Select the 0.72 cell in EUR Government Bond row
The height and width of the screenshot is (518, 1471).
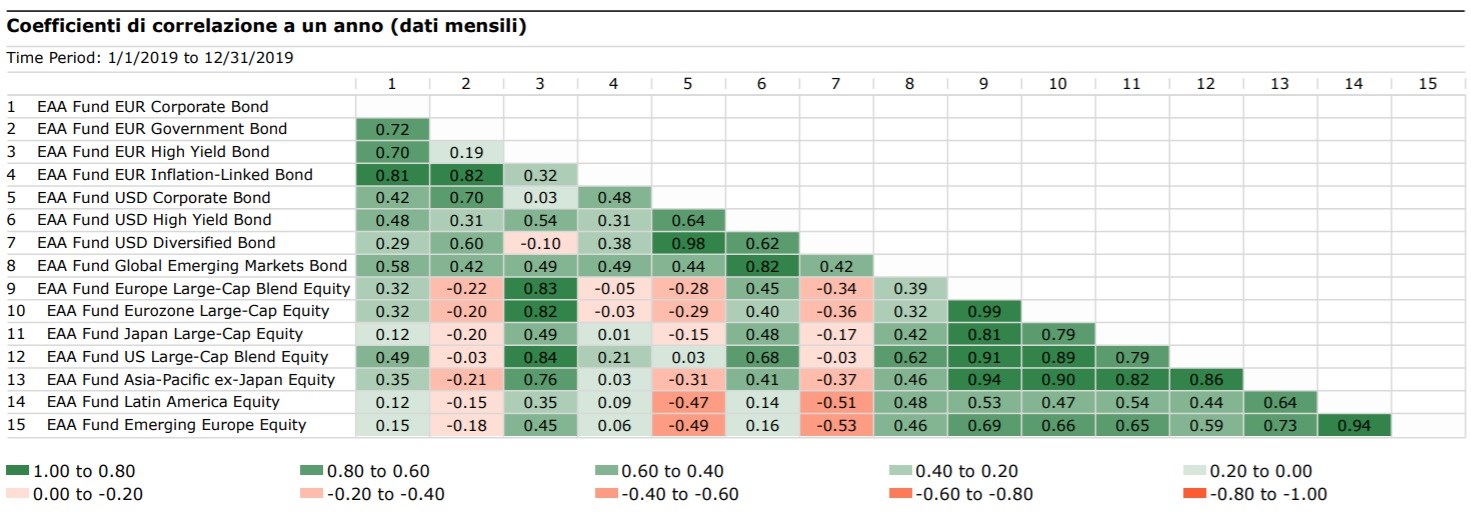click(392, 129)
